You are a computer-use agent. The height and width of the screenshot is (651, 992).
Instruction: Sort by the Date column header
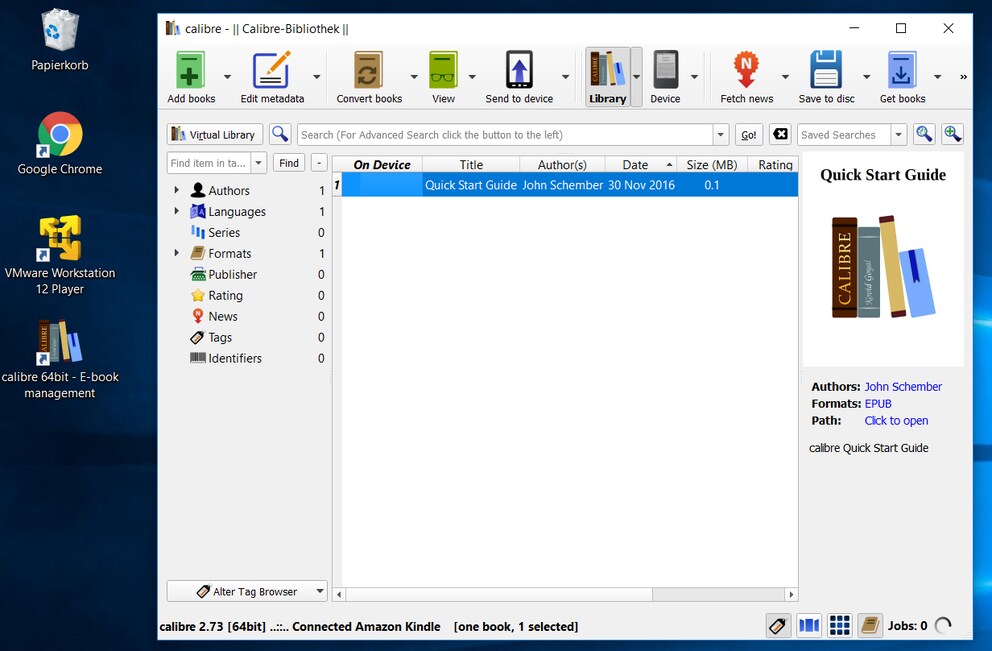(x=640, y=164)
